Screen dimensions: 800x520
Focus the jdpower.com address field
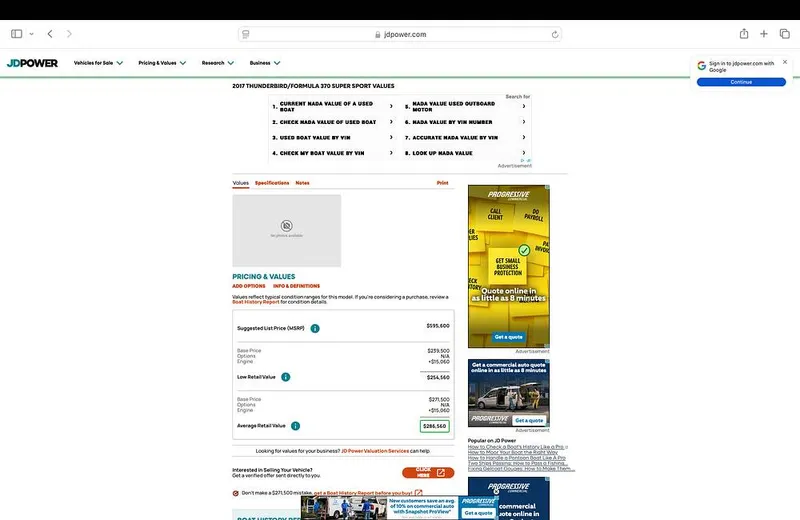click(x=400, y=34)
